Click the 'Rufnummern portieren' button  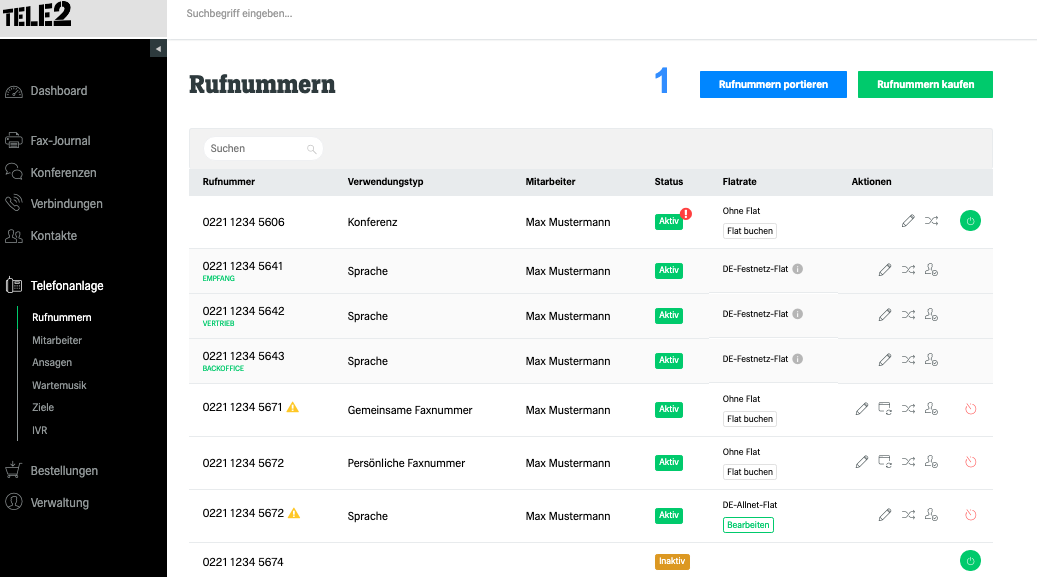773,85
